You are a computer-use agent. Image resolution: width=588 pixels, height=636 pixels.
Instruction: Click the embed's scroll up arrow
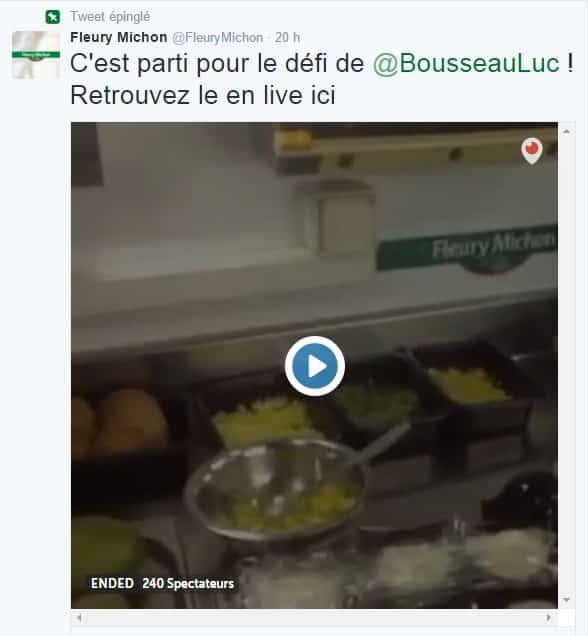(x=567, y=131)
